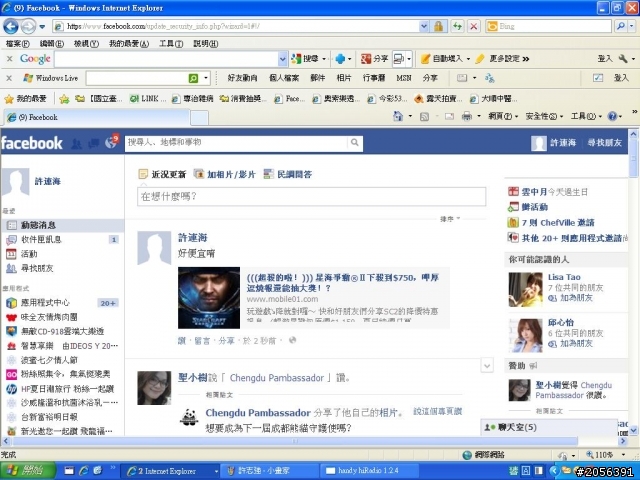Click the Stop loading X icon

[x=473, y=27]
